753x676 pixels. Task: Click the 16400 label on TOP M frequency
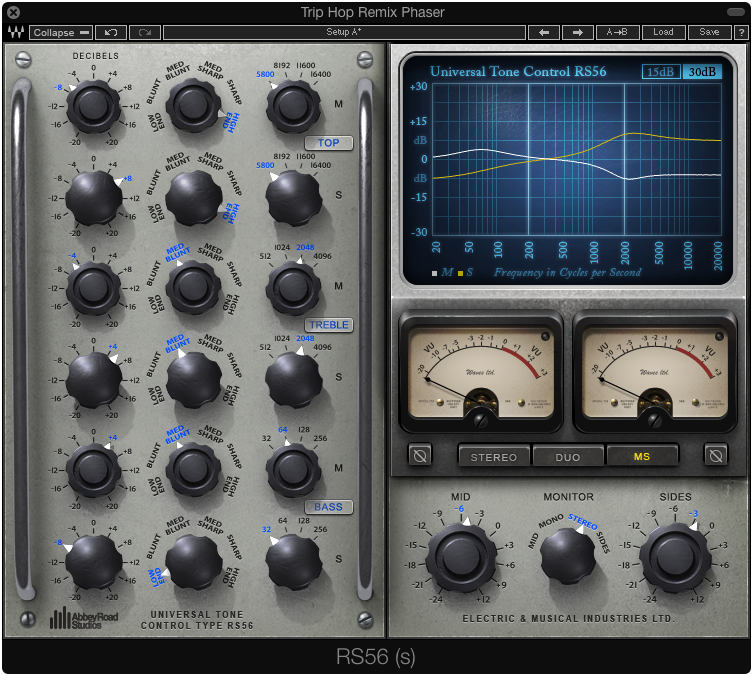coord(320,74)
